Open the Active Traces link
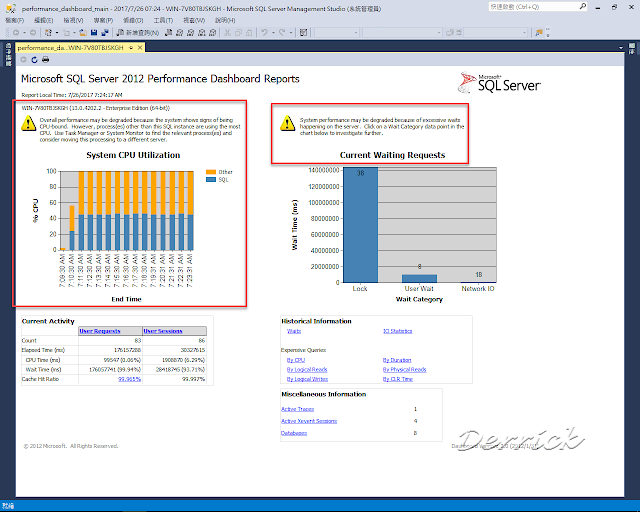Screen dimensions: 640x512 (x=298, y=409)
